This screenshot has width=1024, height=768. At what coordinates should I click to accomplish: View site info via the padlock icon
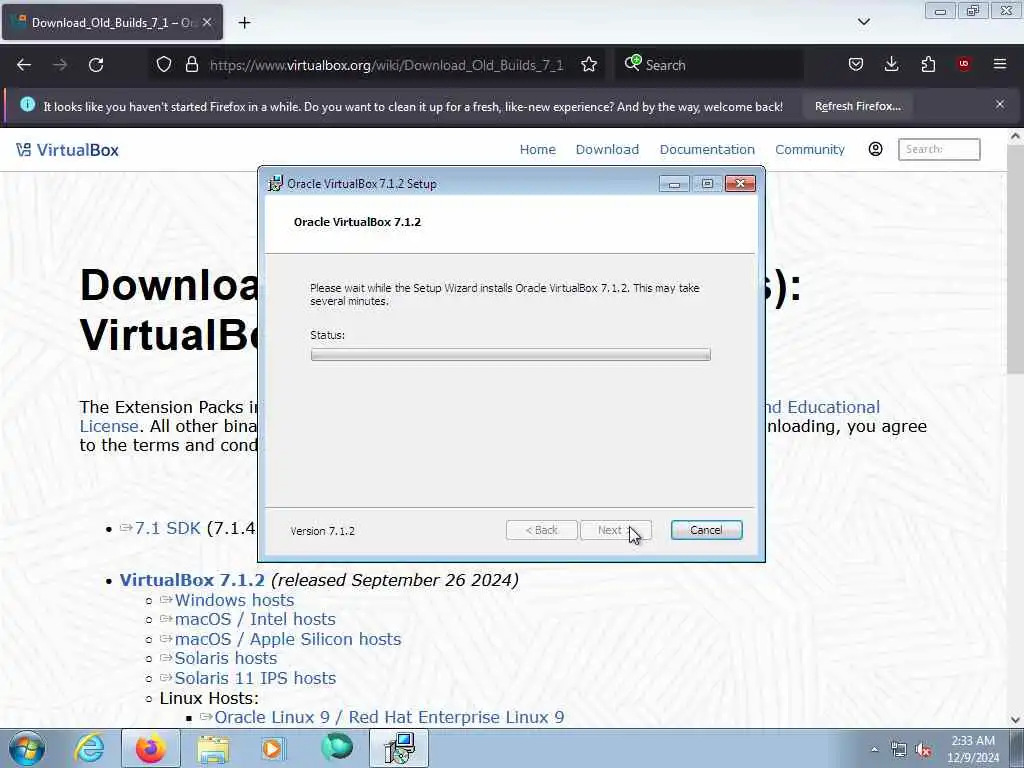[x=191, y=64]
